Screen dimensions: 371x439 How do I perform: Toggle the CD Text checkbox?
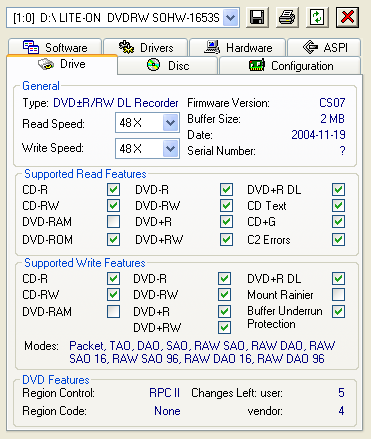tap(338, 205)
